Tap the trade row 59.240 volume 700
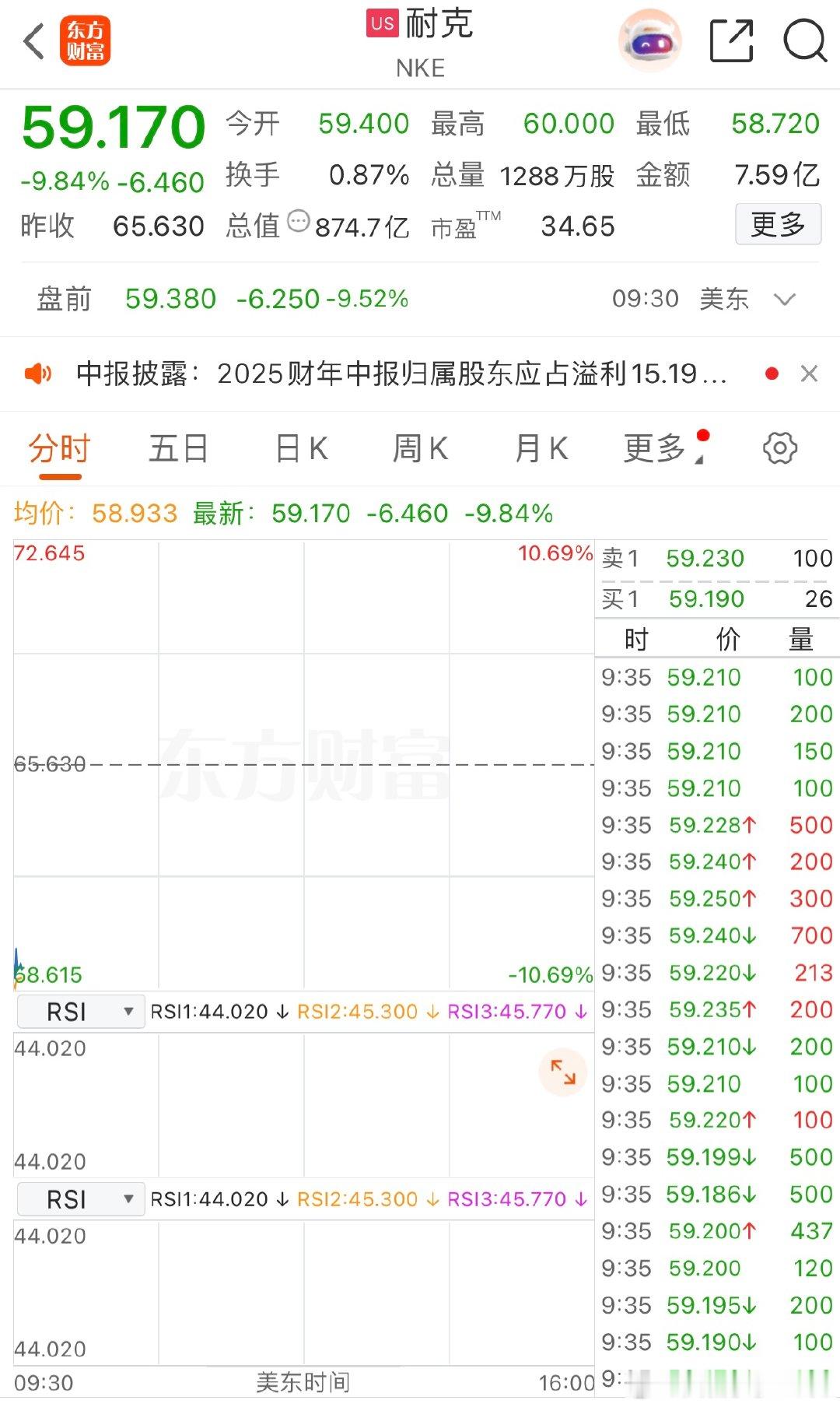 pos(716,935)
